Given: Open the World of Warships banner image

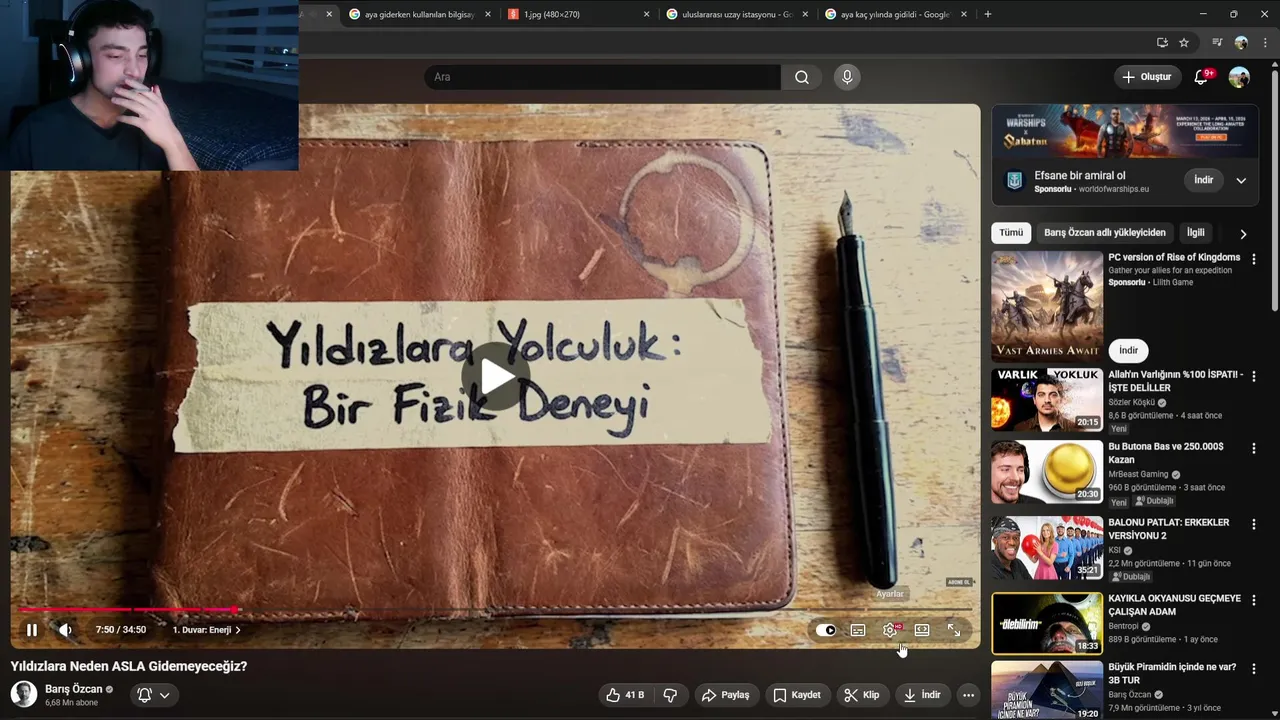Looking at the screenshot, I should click(1125, 131).
